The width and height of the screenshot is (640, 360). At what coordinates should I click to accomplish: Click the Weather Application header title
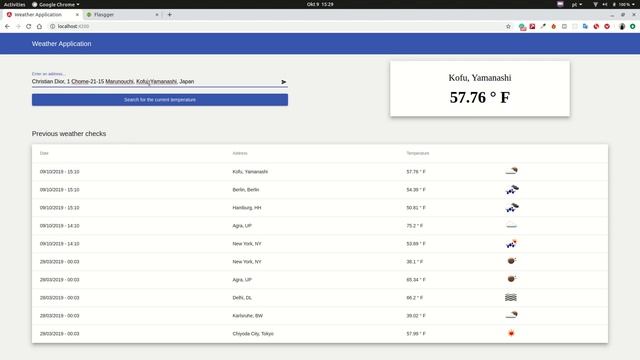coord(62,44)
